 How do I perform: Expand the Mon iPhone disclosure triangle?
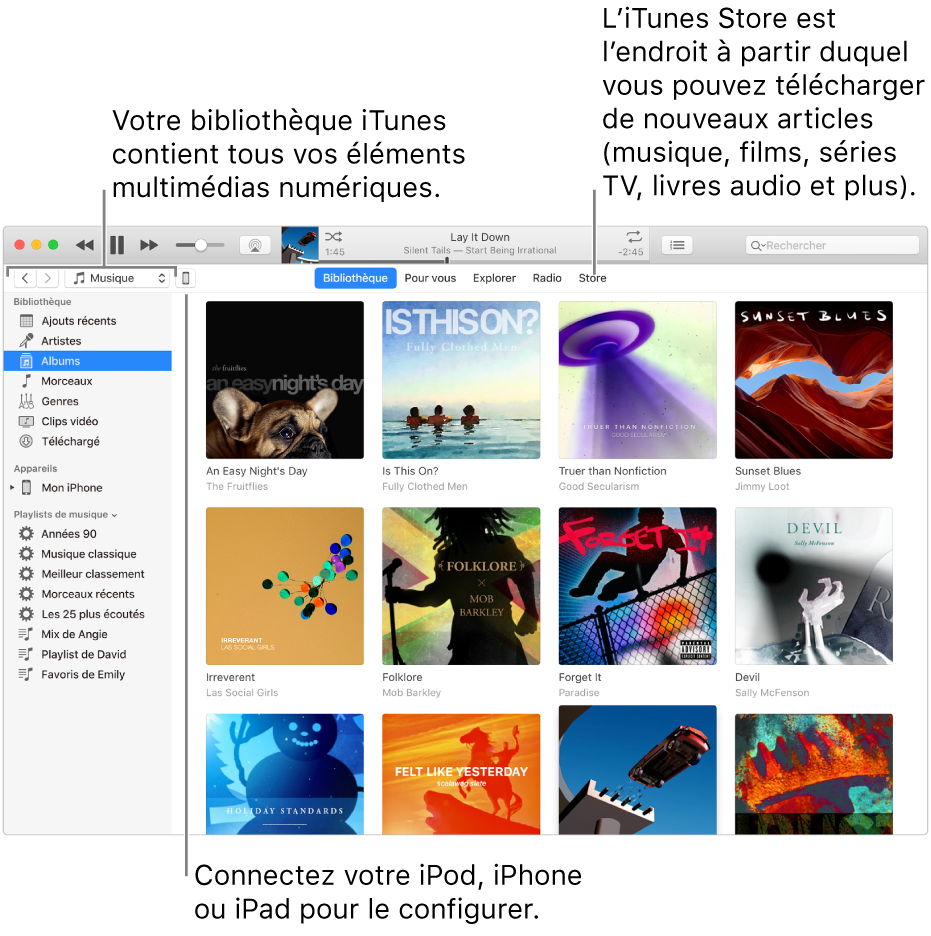tap(12, 488)
